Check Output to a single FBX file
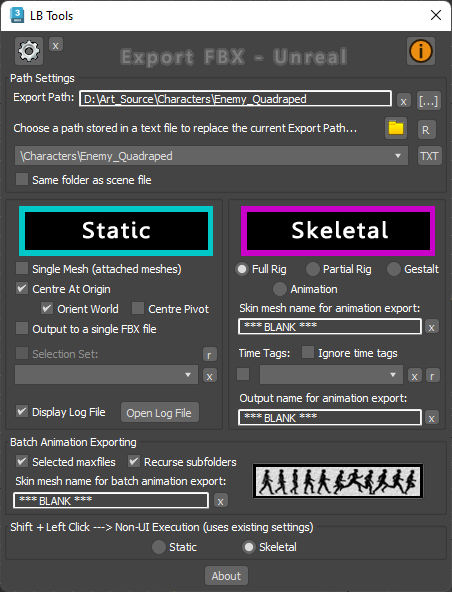The height and width of the screenshot is (592, 452). 22,328
